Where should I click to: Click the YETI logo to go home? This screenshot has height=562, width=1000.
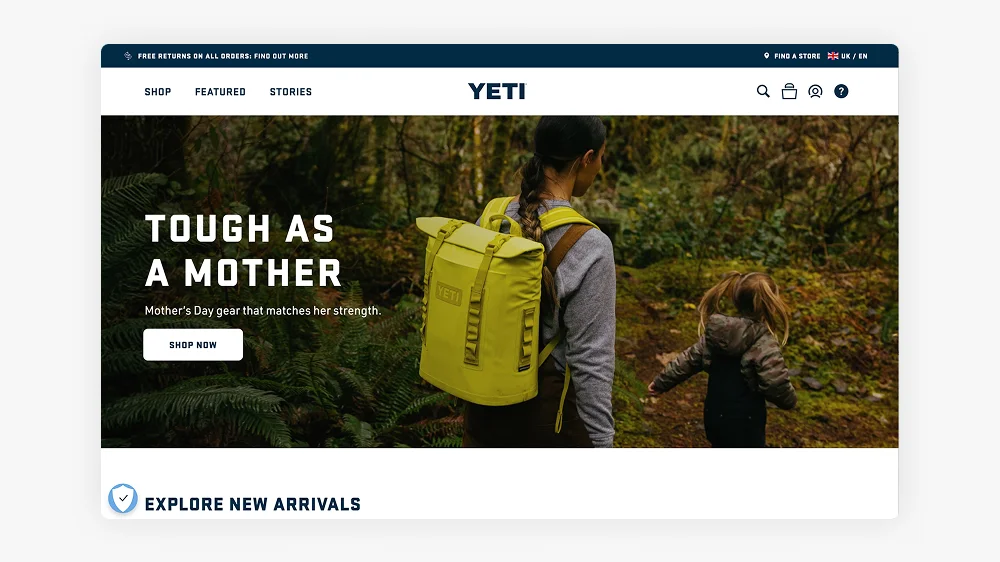tap(497, 91)
